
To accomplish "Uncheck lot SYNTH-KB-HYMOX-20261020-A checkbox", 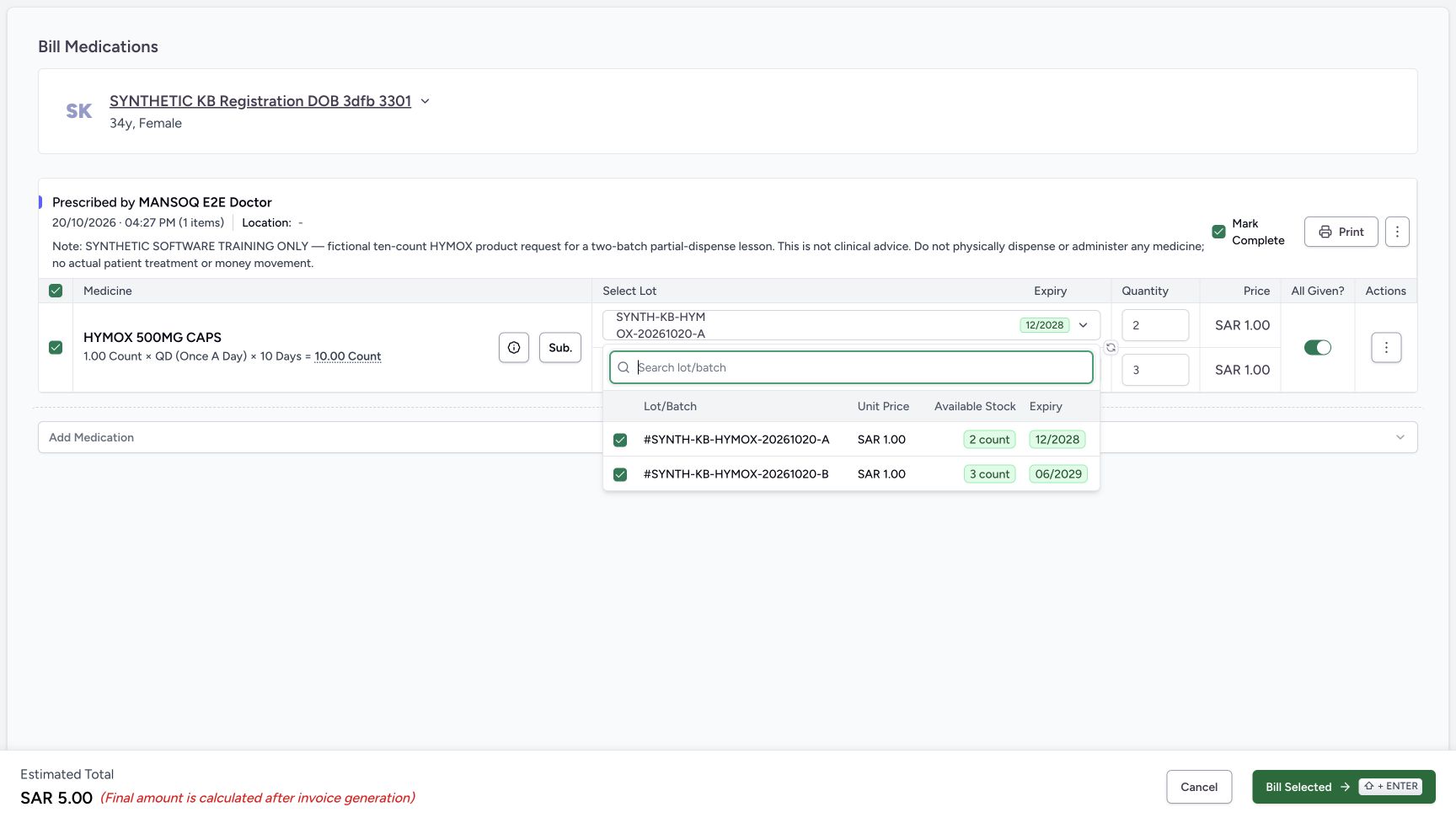I will [x=620, y=440].
